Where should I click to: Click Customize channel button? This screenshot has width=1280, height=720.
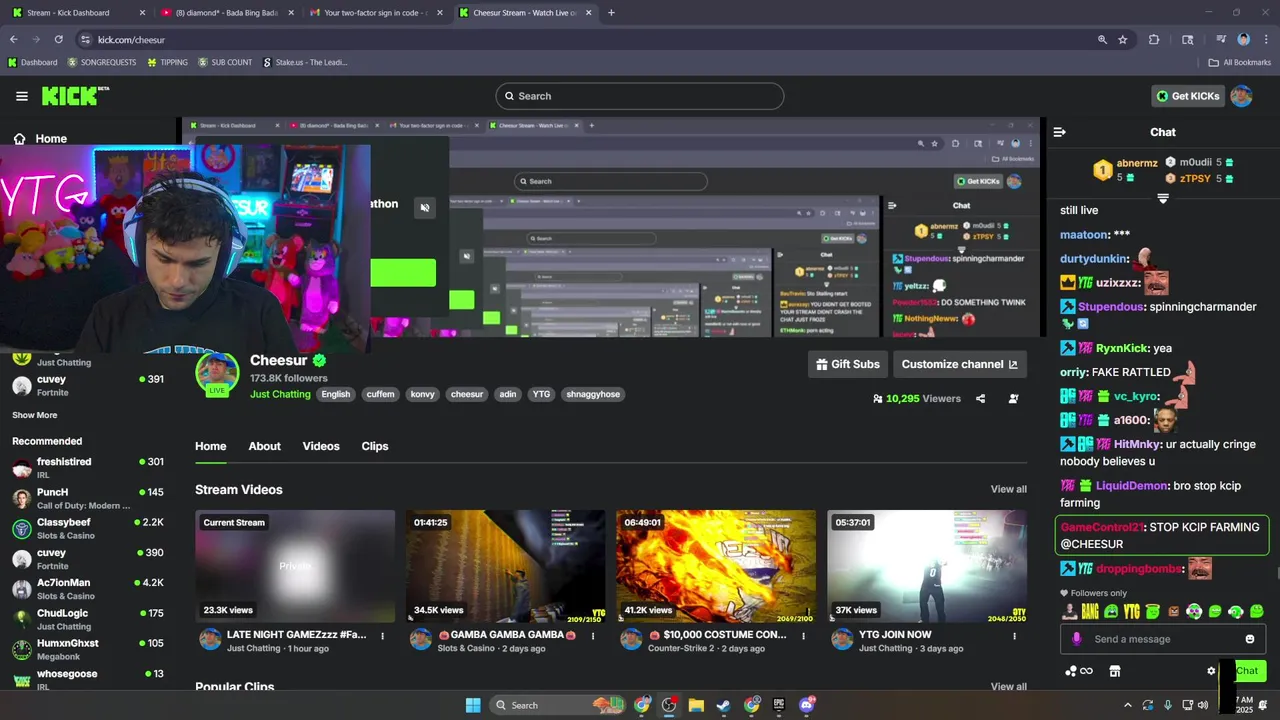(959, 364)
